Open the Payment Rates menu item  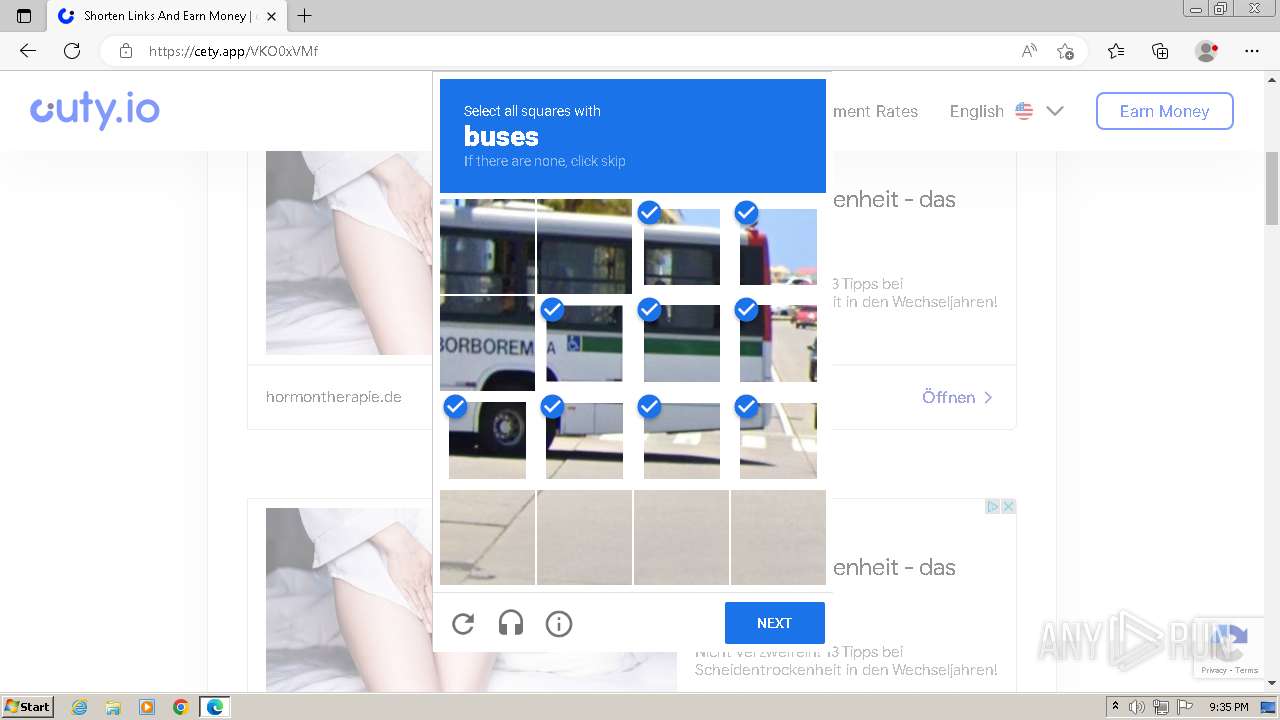pyautogui.click(x=875, y=111)
